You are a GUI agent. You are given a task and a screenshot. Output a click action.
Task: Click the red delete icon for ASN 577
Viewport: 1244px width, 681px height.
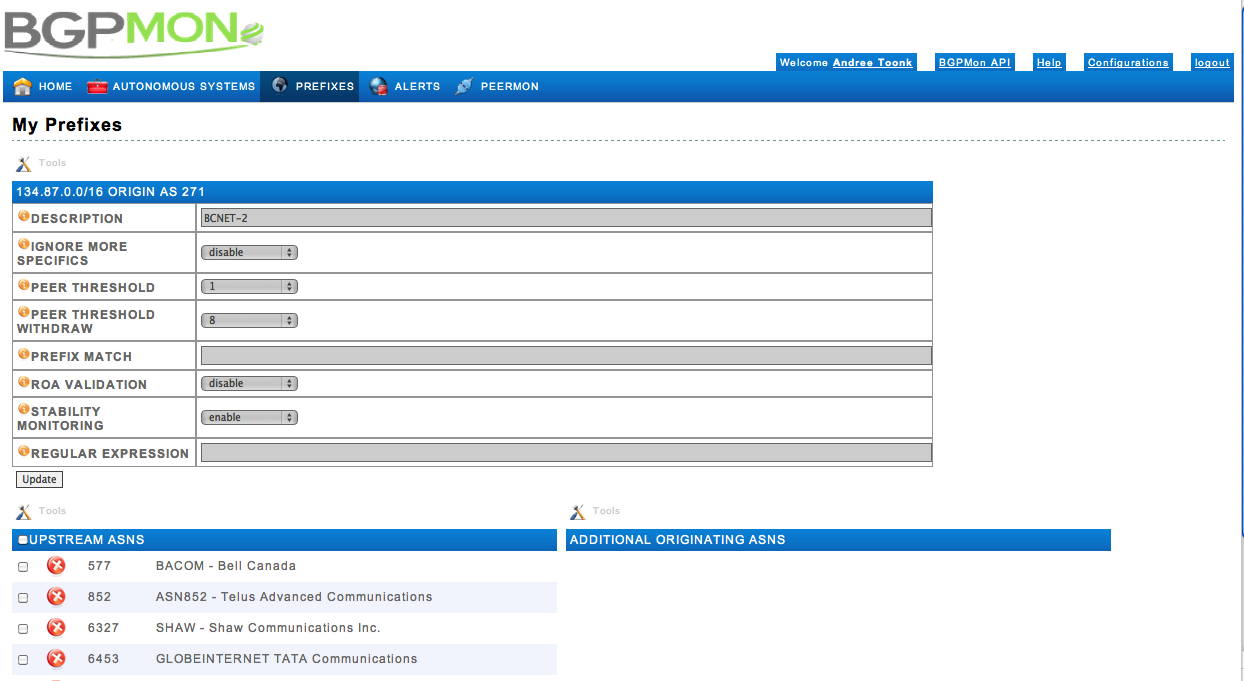(57, 566)
